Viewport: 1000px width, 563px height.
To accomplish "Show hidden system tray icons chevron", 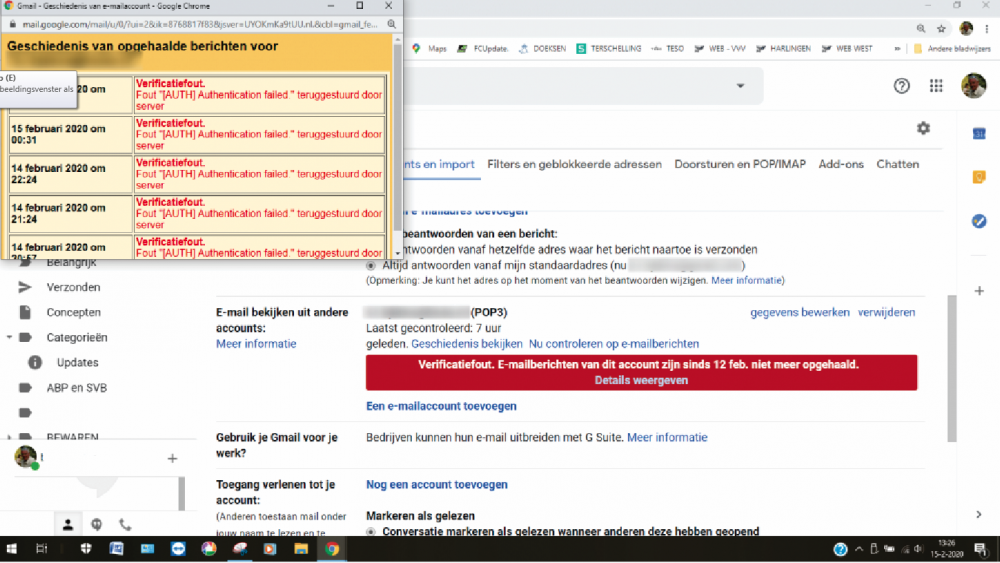I will [858, 549].
